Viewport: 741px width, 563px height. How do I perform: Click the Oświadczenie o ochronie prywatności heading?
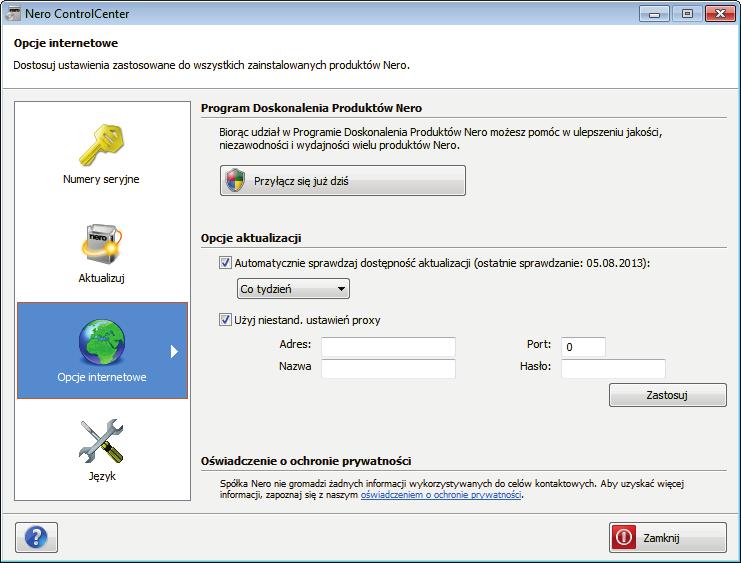306,461
